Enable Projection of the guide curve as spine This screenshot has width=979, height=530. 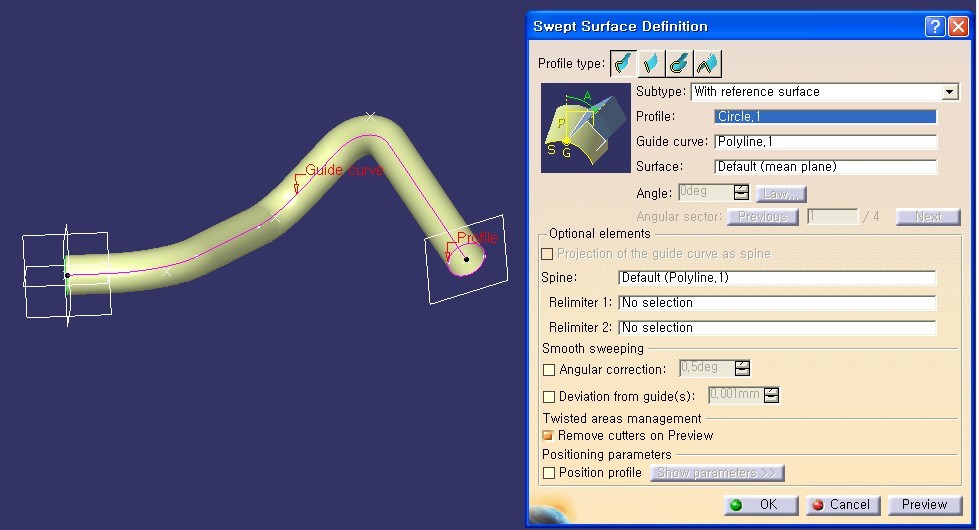[547, 254]
